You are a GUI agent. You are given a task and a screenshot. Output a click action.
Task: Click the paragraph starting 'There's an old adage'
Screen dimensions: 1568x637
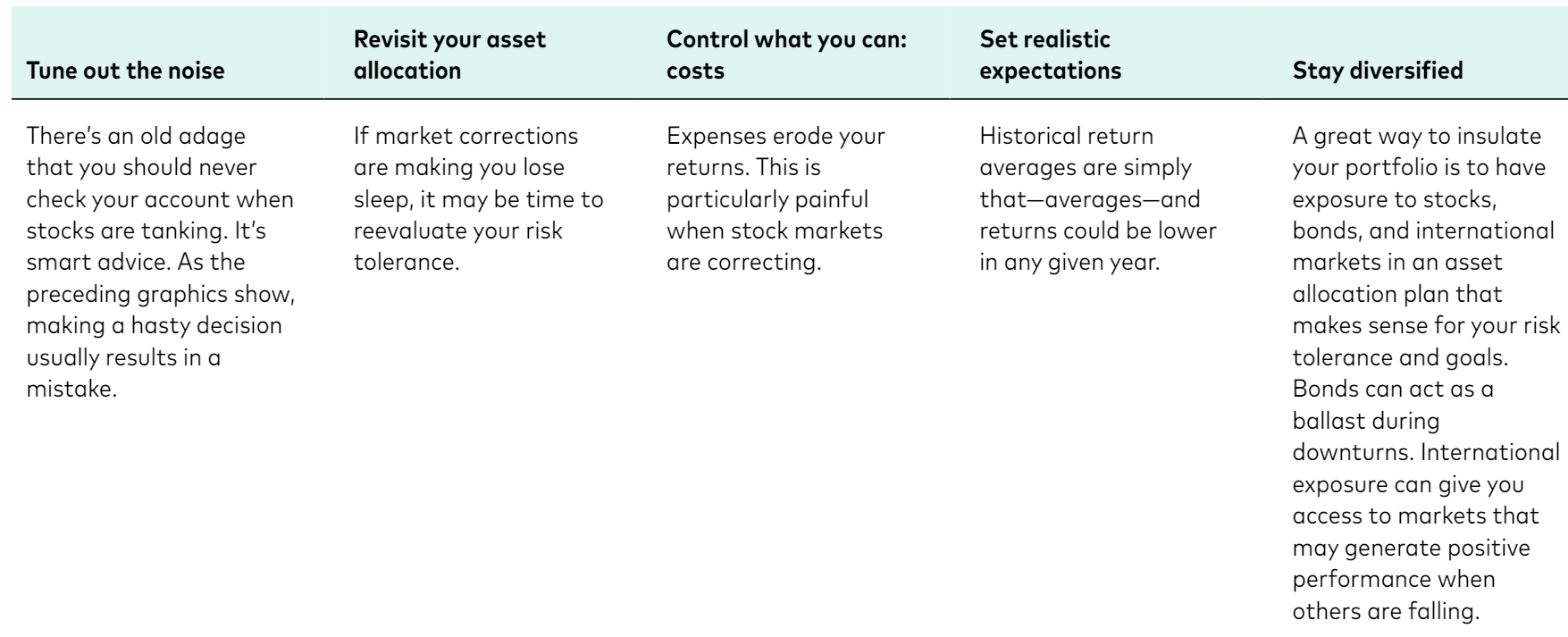161,263
